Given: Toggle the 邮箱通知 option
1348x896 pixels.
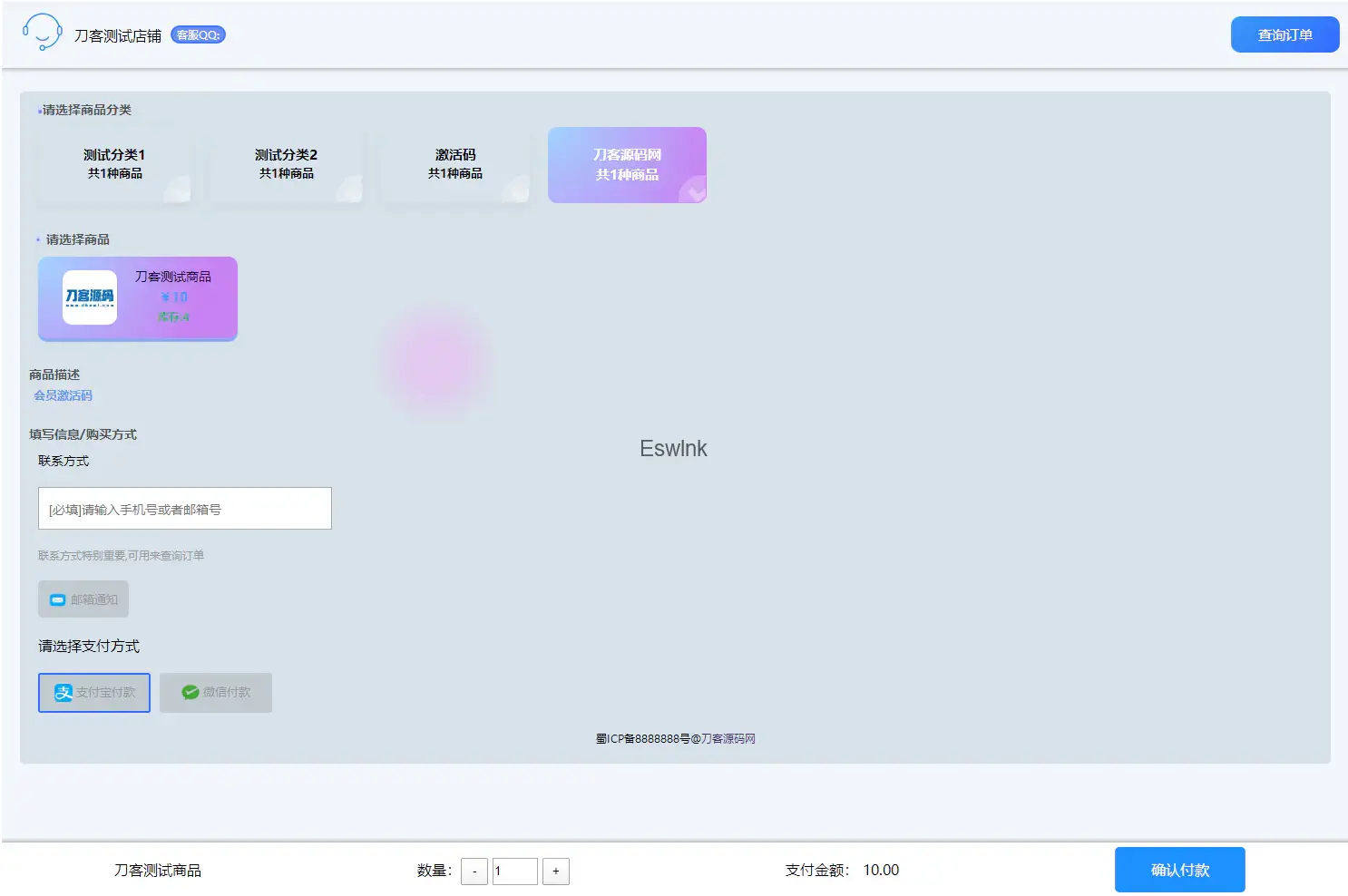Looking at the screenshot, I should point(83,599).
